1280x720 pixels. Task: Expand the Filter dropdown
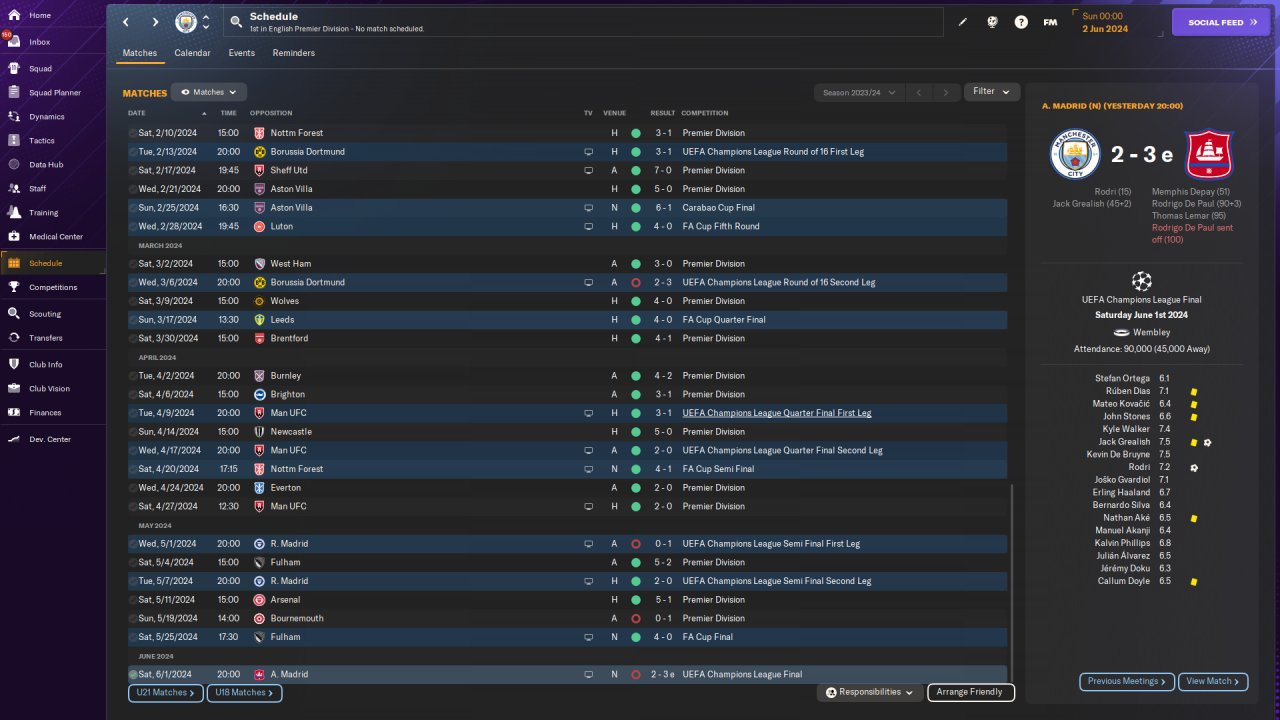click(992, 91)
